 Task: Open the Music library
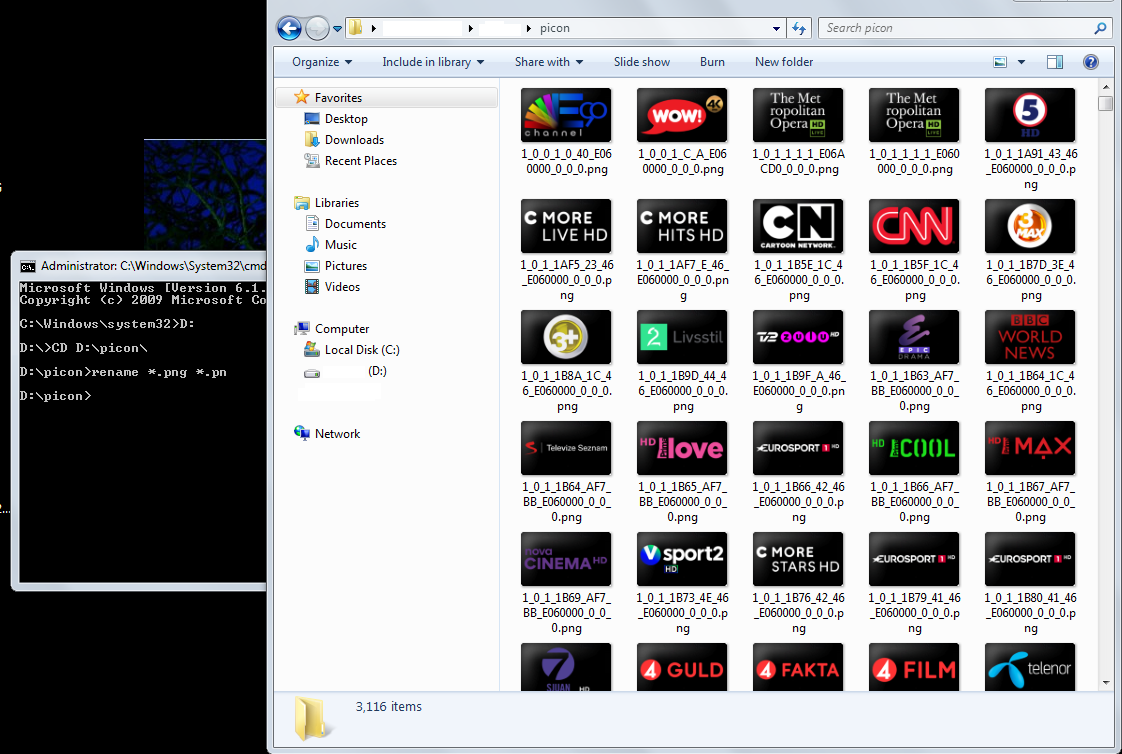(340, 245)
